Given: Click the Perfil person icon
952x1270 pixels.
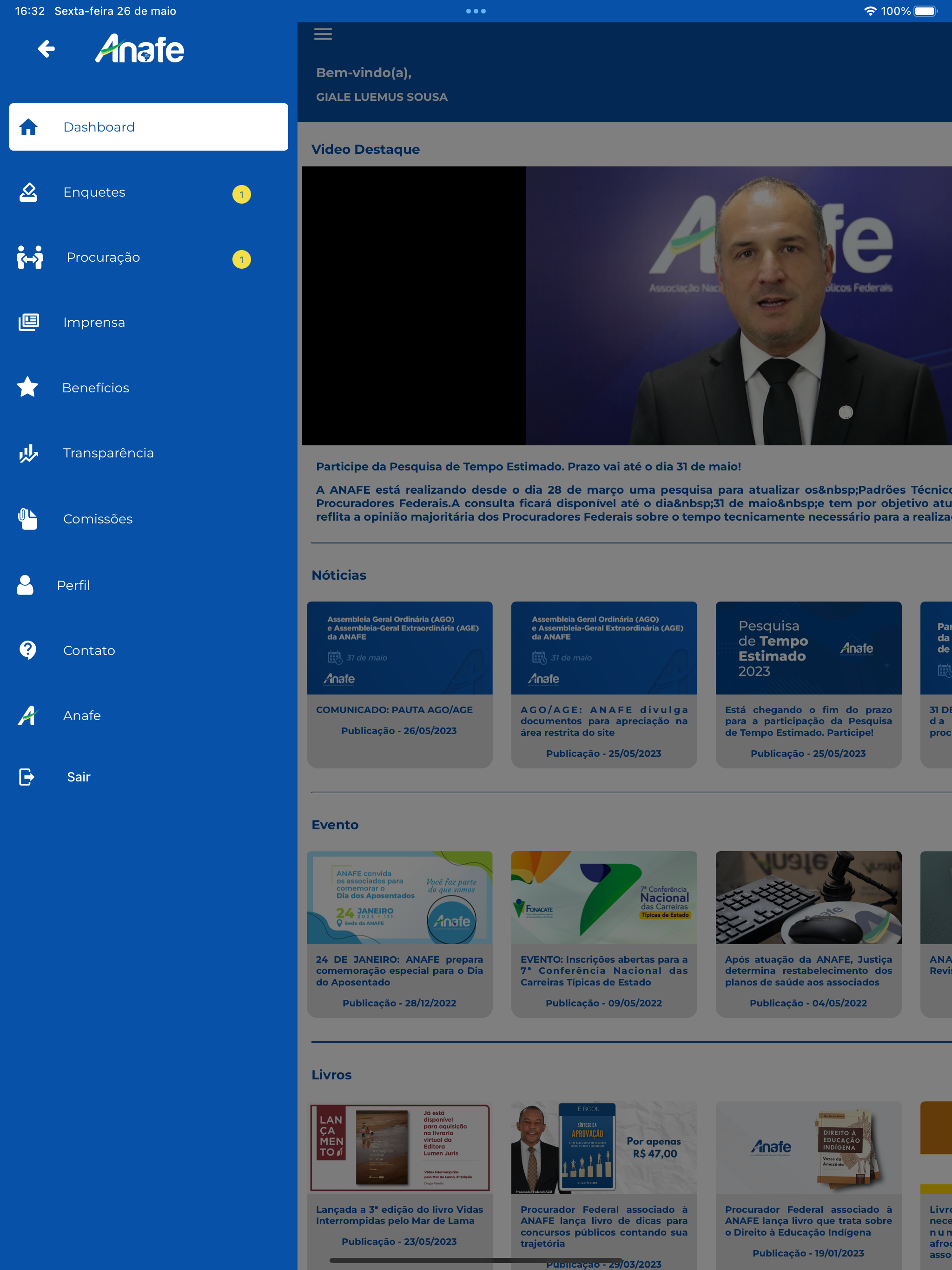Looking at the screenshot, I should pos(25,585).
